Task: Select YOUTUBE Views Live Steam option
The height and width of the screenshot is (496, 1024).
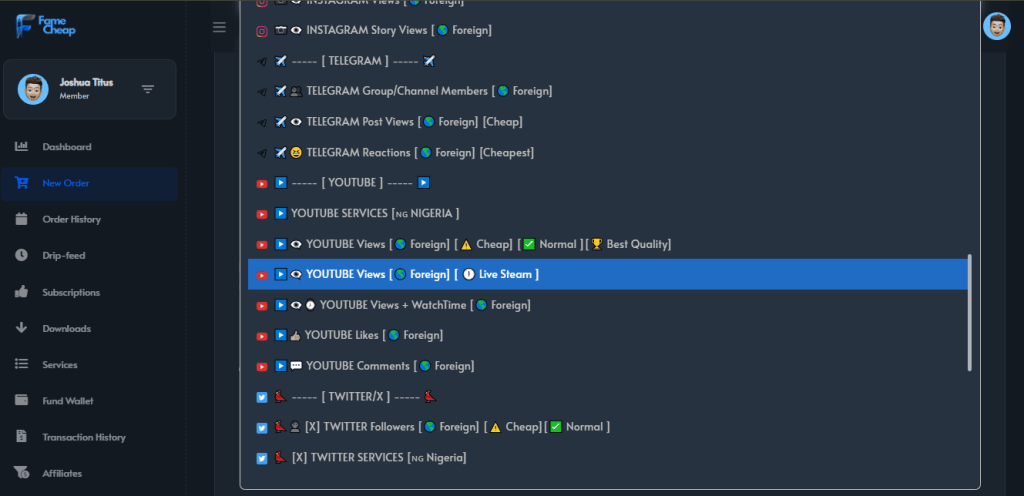Action: (x=607, y=274)
